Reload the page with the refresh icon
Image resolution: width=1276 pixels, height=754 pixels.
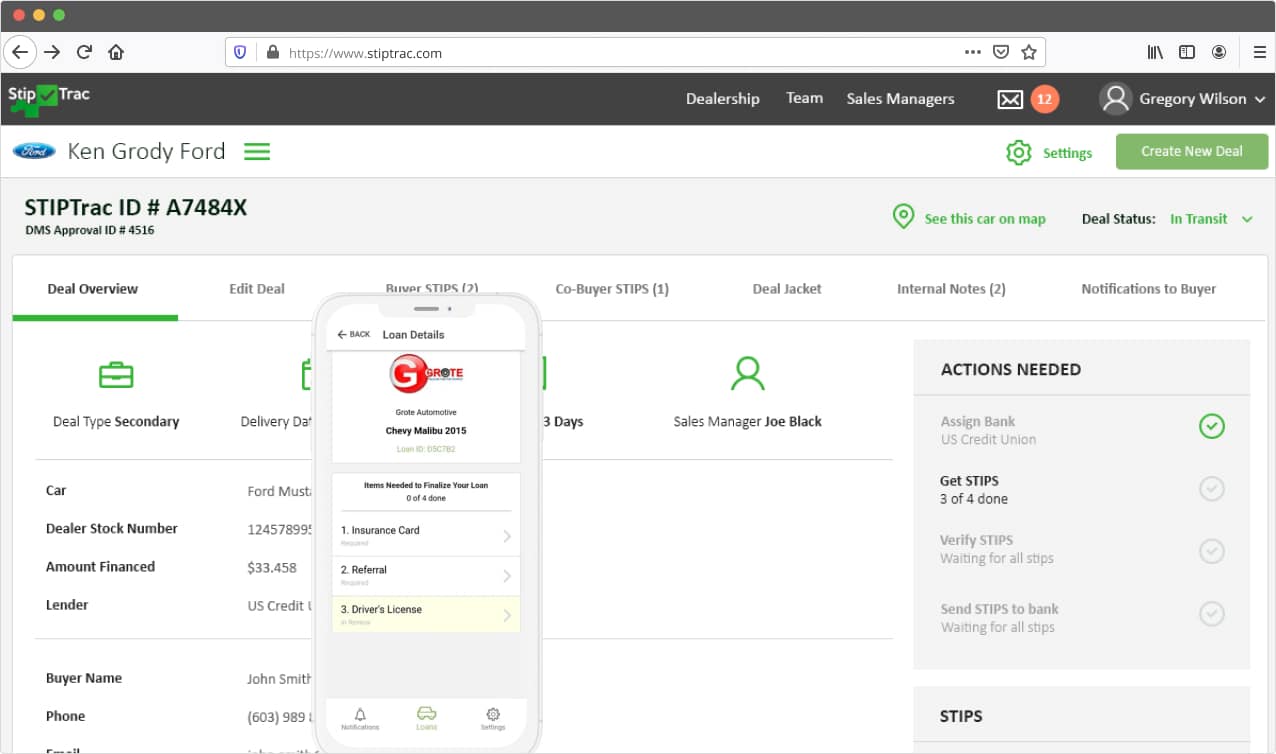pyautogui.click(x=84, y=52)
